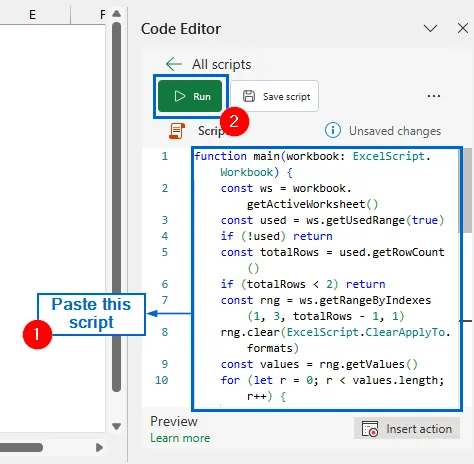474x464 pixels.
Task: Click the sheet vertical scrollbar up arrow
Action: coord(116,14)
